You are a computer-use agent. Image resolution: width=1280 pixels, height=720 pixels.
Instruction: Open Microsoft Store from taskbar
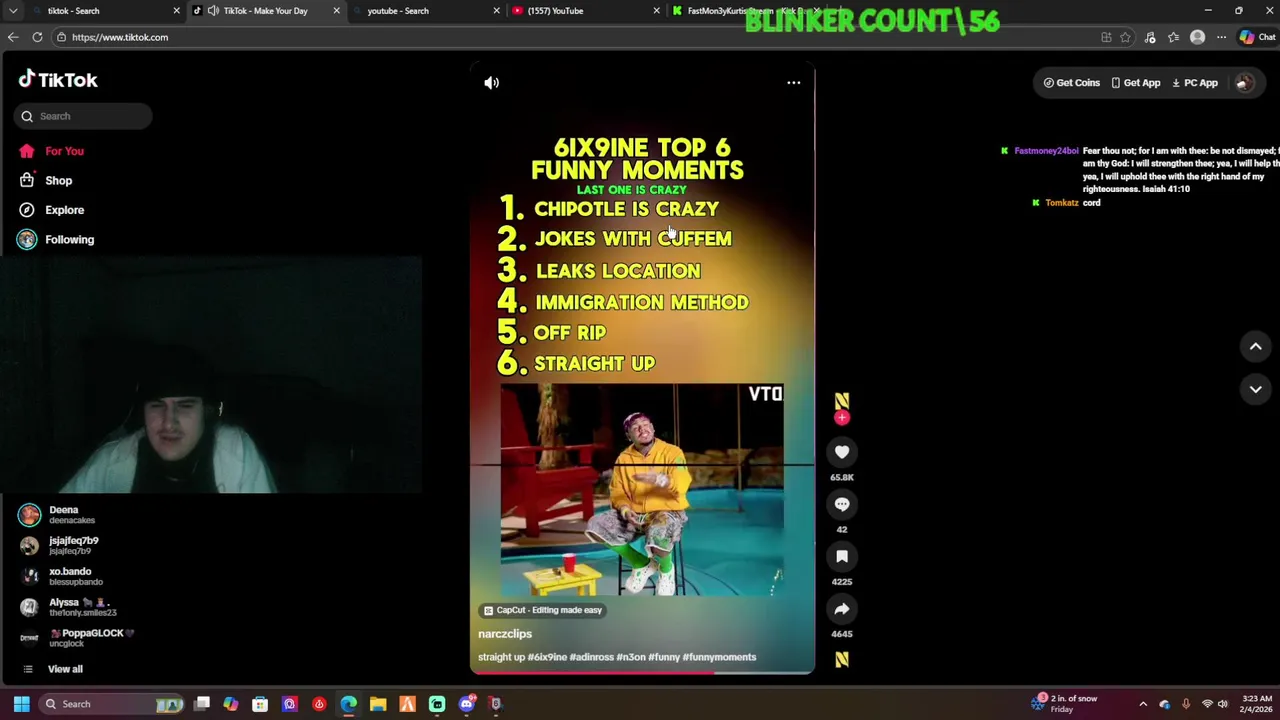click(x=260, y=704)
